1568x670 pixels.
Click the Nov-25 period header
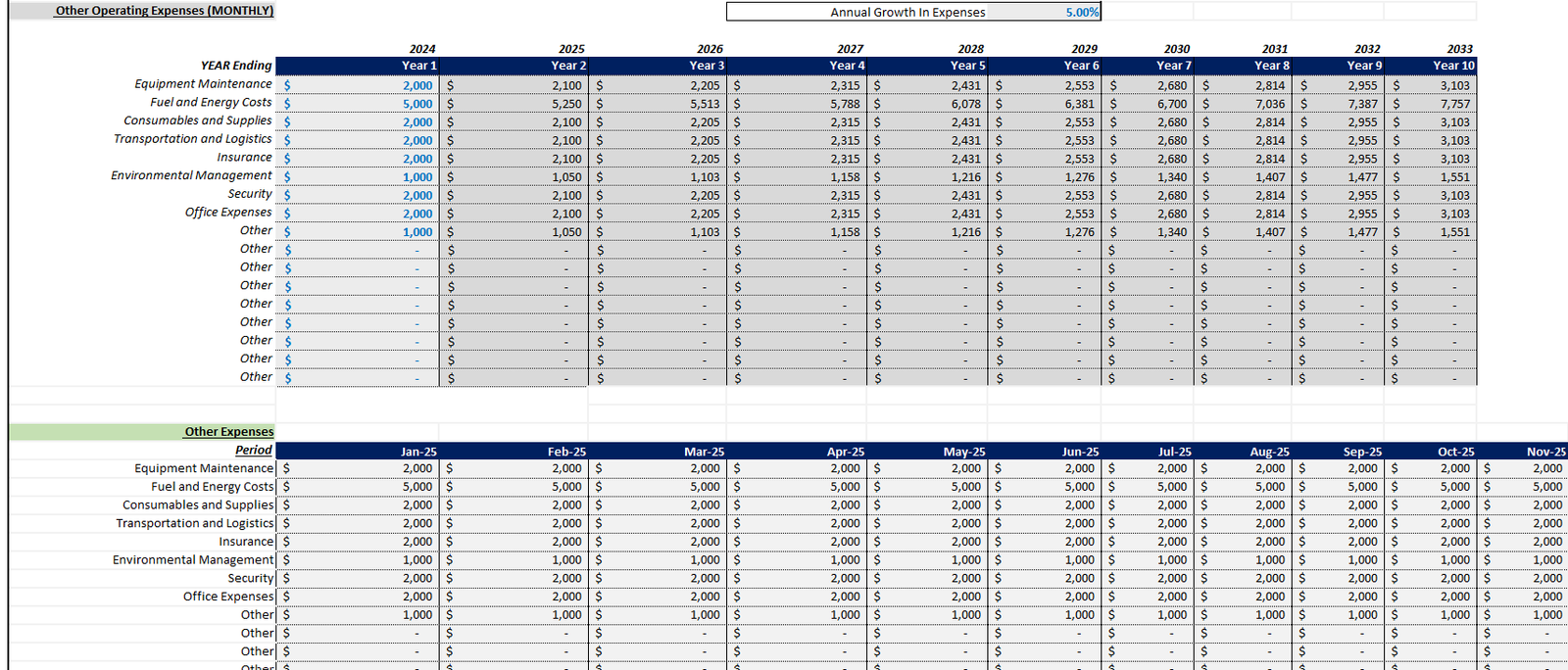pos(1545,452)
